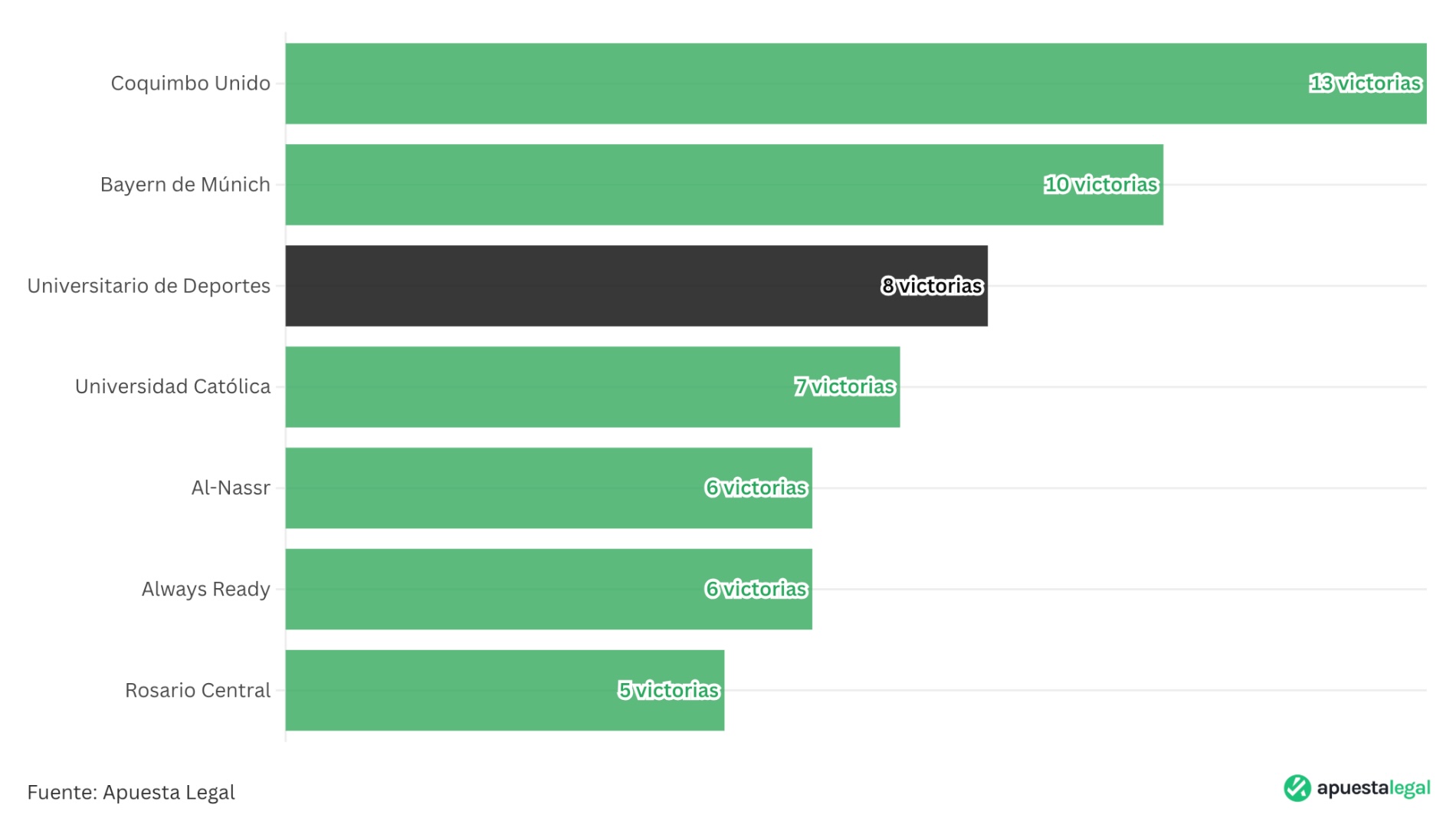Click the apuestalegal green checkmark logo icon

coord(1297,788)
